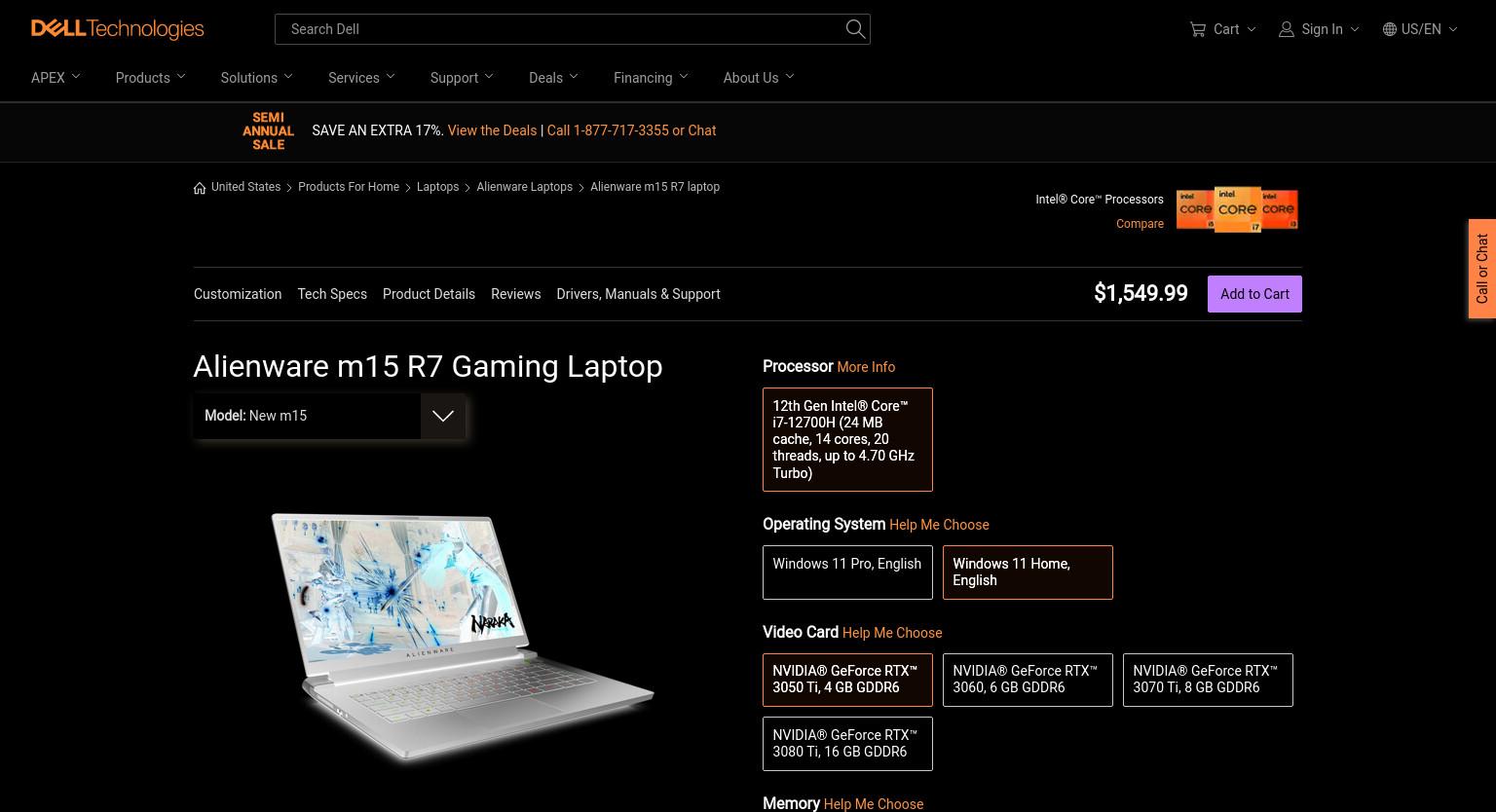Click the US/EN globe icon
The width and height of the screenshot is (1496, 812).
(x=1390, y=29)
